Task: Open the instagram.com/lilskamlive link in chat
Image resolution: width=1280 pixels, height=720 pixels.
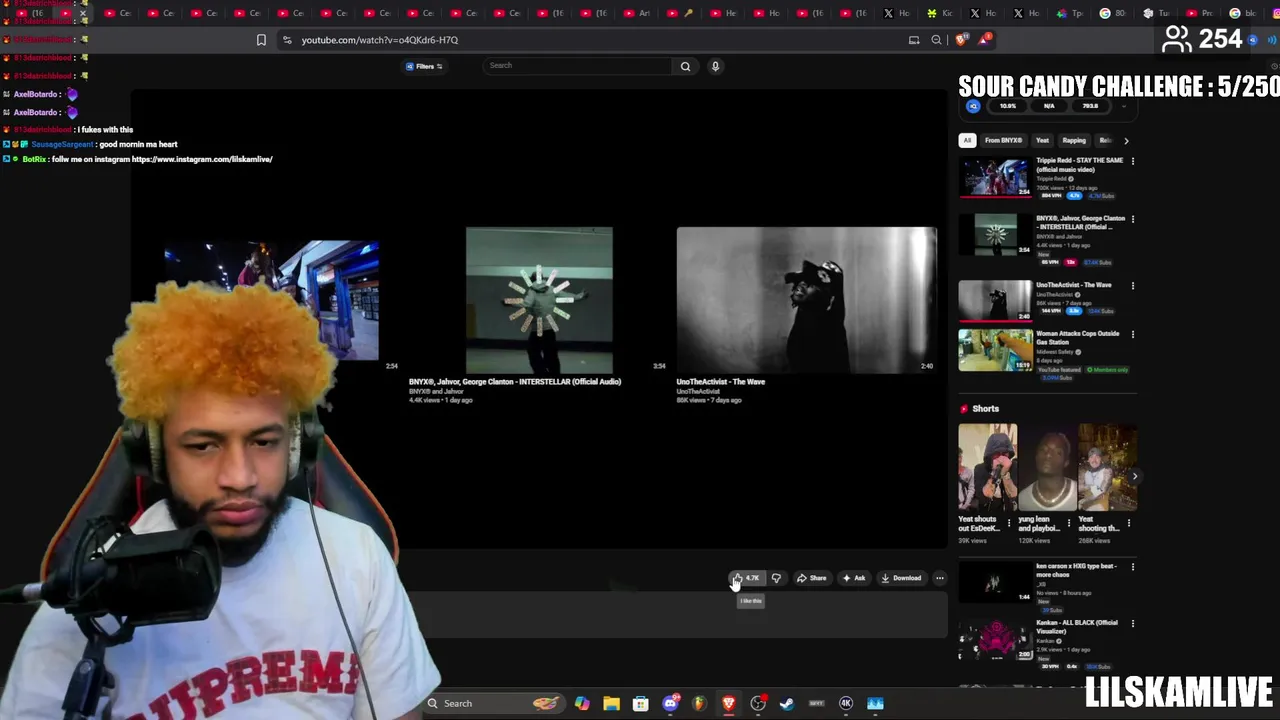Action: pos(201,160)
